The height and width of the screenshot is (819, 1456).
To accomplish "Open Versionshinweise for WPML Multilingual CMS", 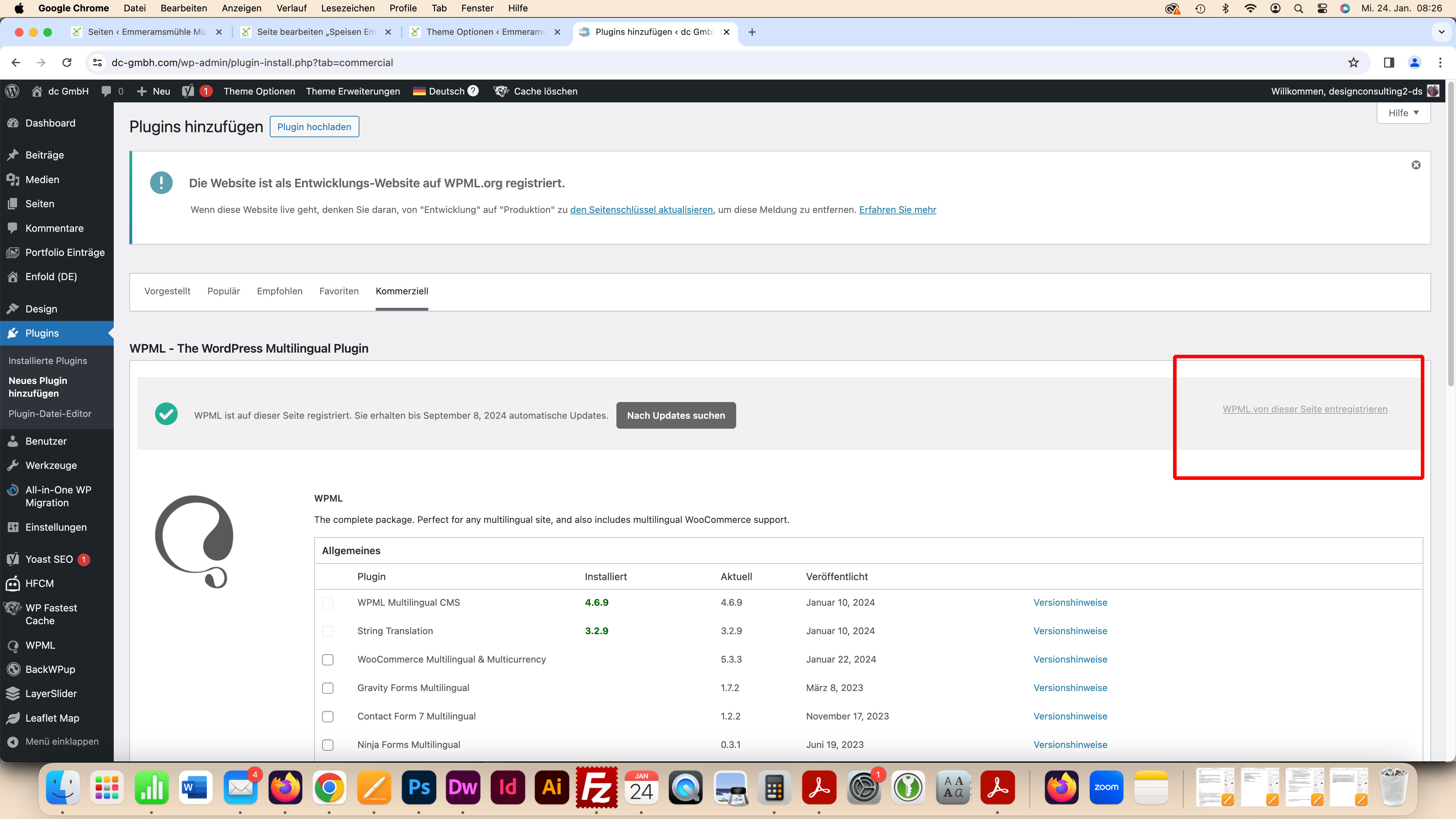I will coord(1071,603).
